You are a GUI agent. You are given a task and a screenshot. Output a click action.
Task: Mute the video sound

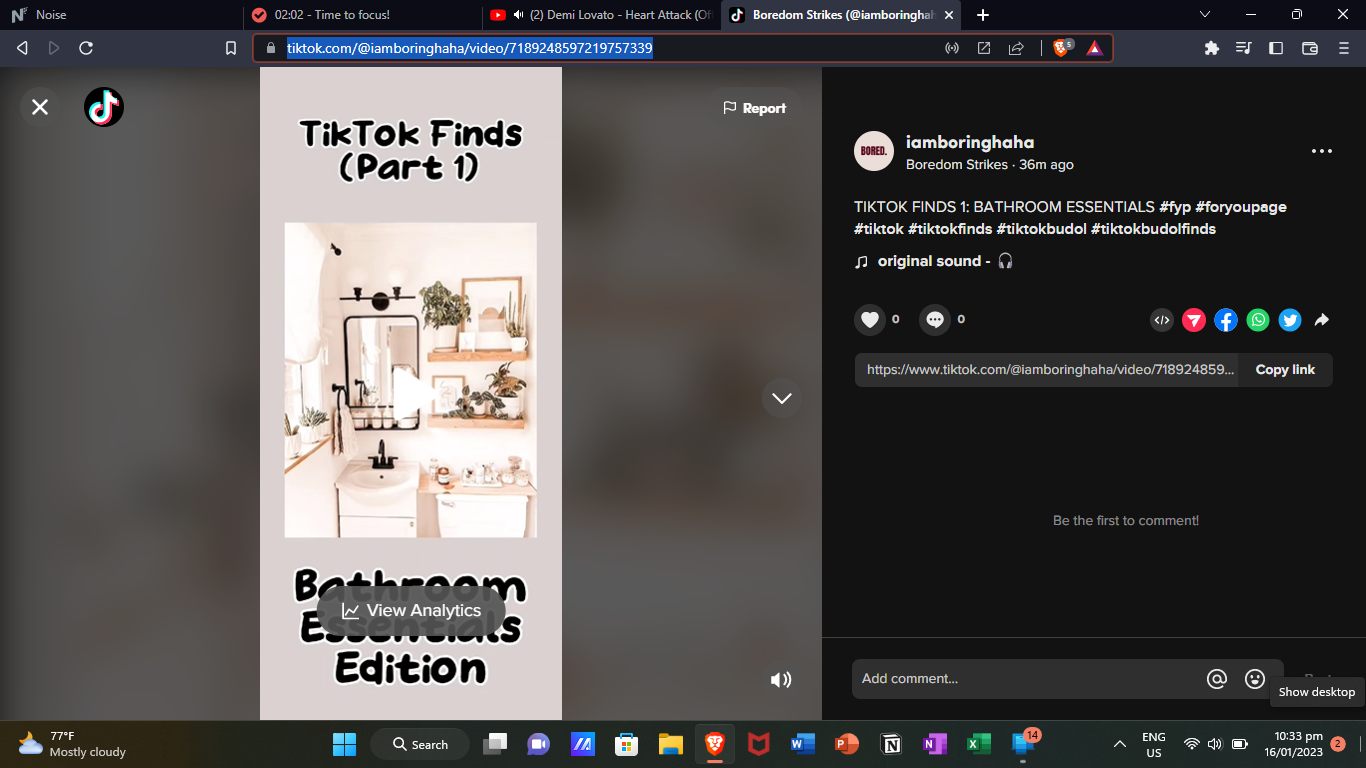pyautogui.click(x=781, y=680)
